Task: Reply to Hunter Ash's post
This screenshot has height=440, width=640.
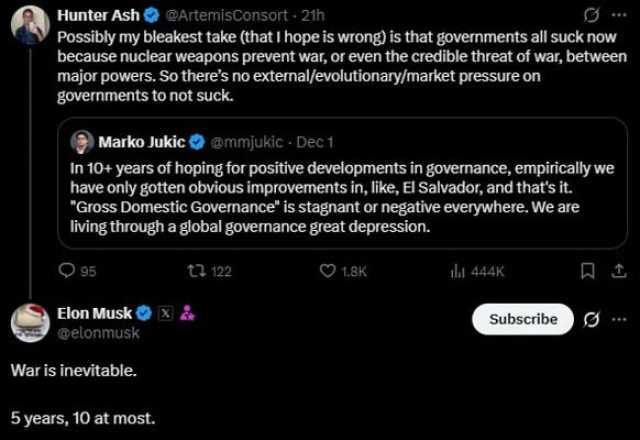Action: coord(68,271)
